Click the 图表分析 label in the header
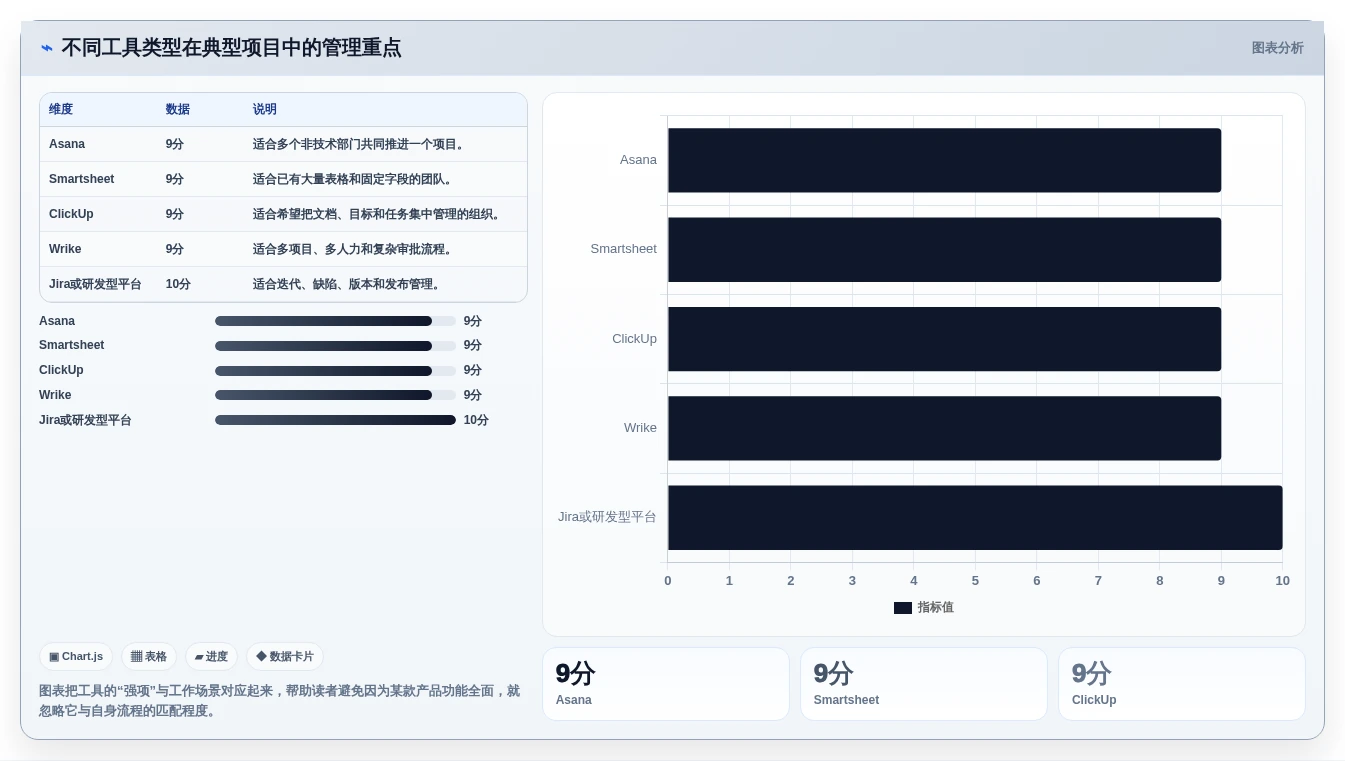 tap(1277, 48)
